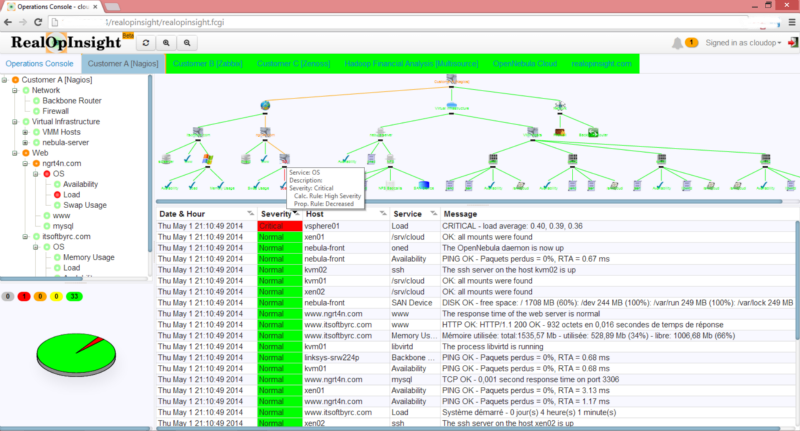
Task: Open the Customer C [Zenoss] tab
Action: (x=293, y=64)
